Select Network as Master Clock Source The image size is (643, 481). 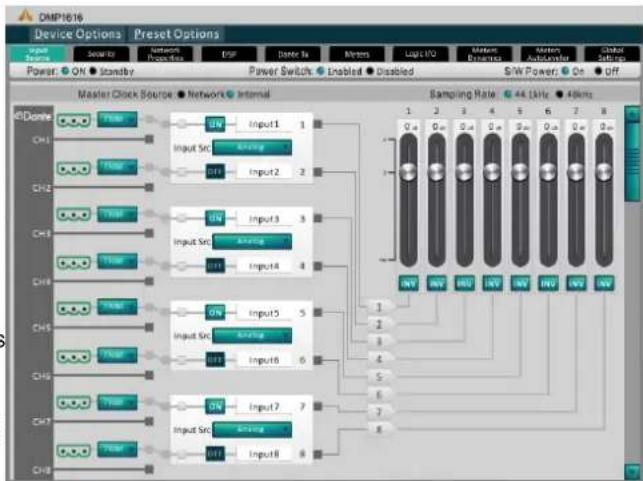pos(181,94)
